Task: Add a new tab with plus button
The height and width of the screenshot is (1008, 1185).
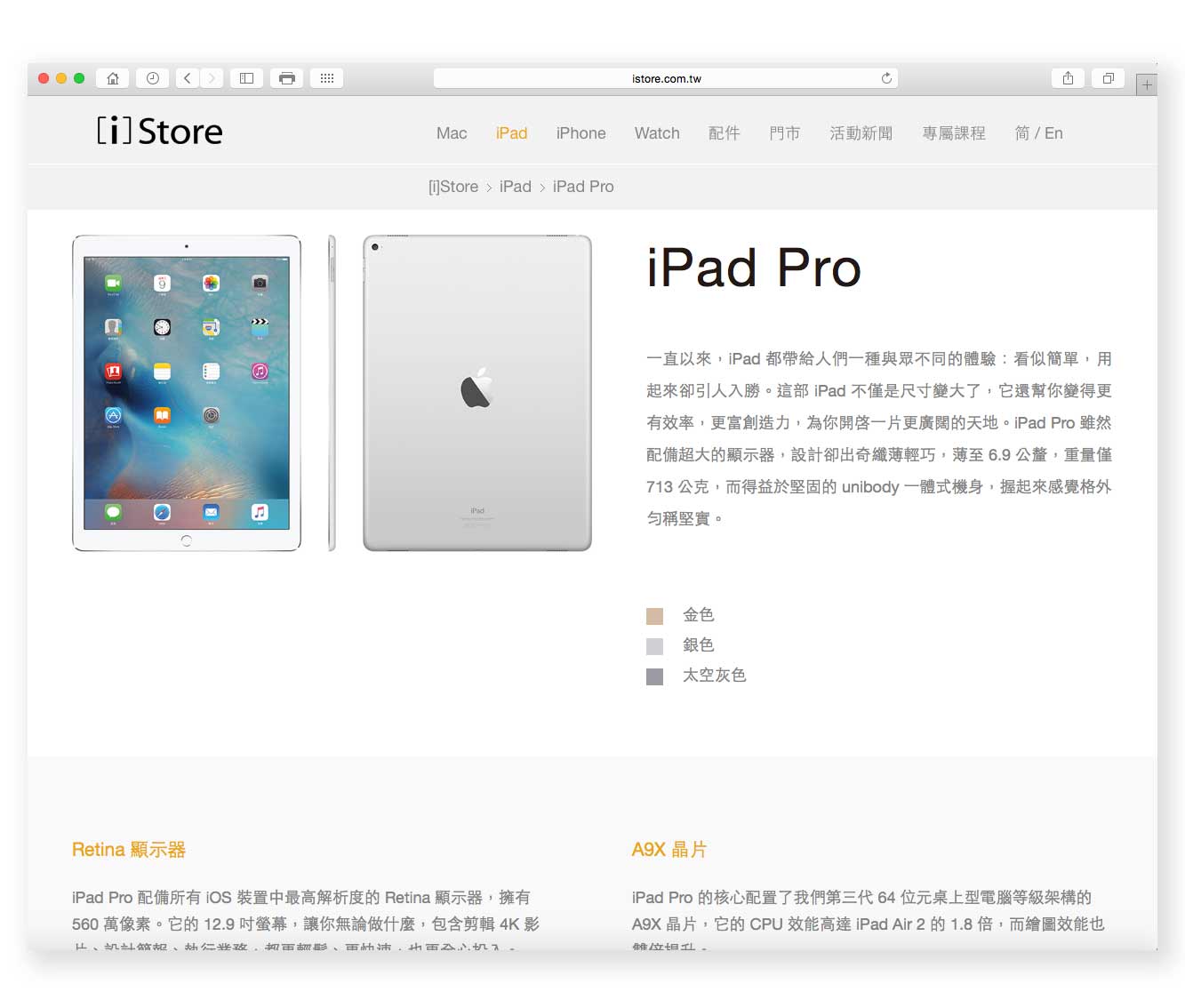Action: point(1147,85)
